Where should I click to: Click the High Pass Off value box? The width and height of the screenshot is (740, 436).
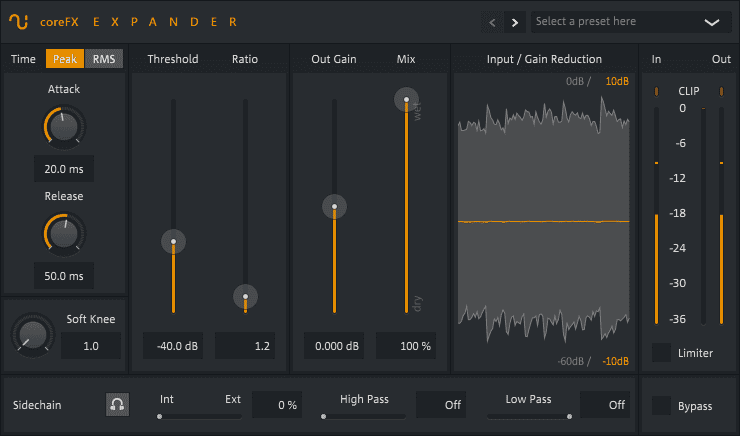point(441,405)
